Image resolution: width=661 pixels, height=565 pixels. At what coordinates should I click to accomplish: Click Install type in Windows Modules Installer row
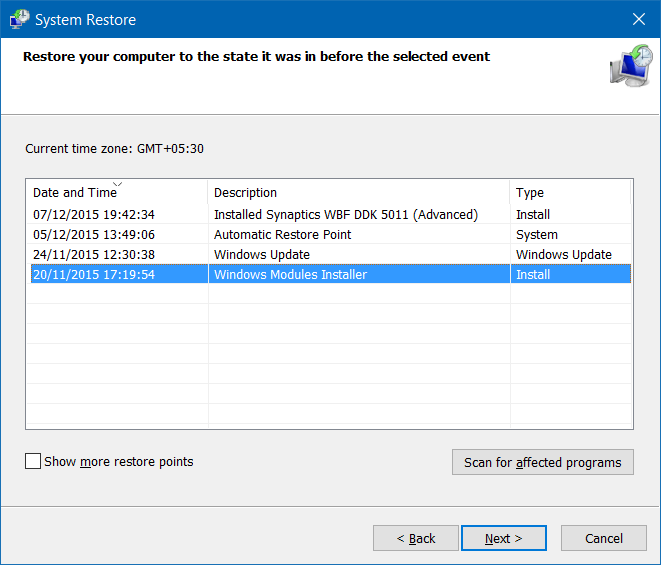[x=533, y=274]
